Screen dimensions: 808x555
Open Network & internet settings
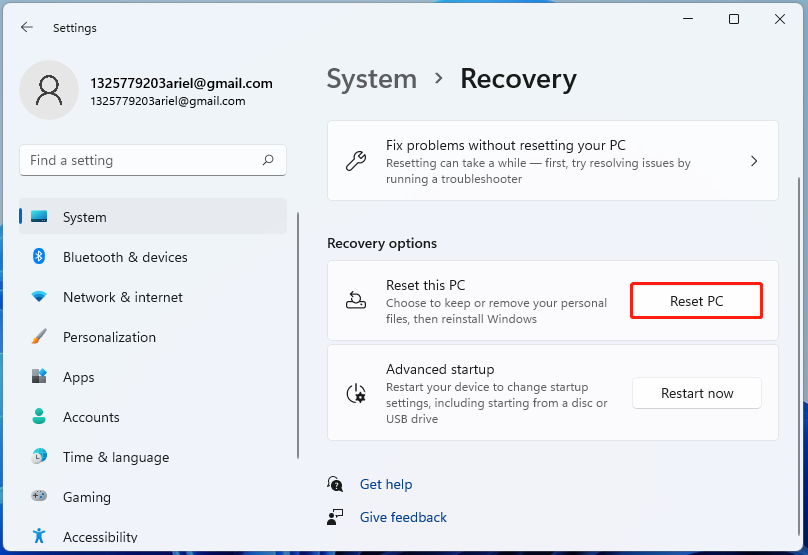[153, 297]
